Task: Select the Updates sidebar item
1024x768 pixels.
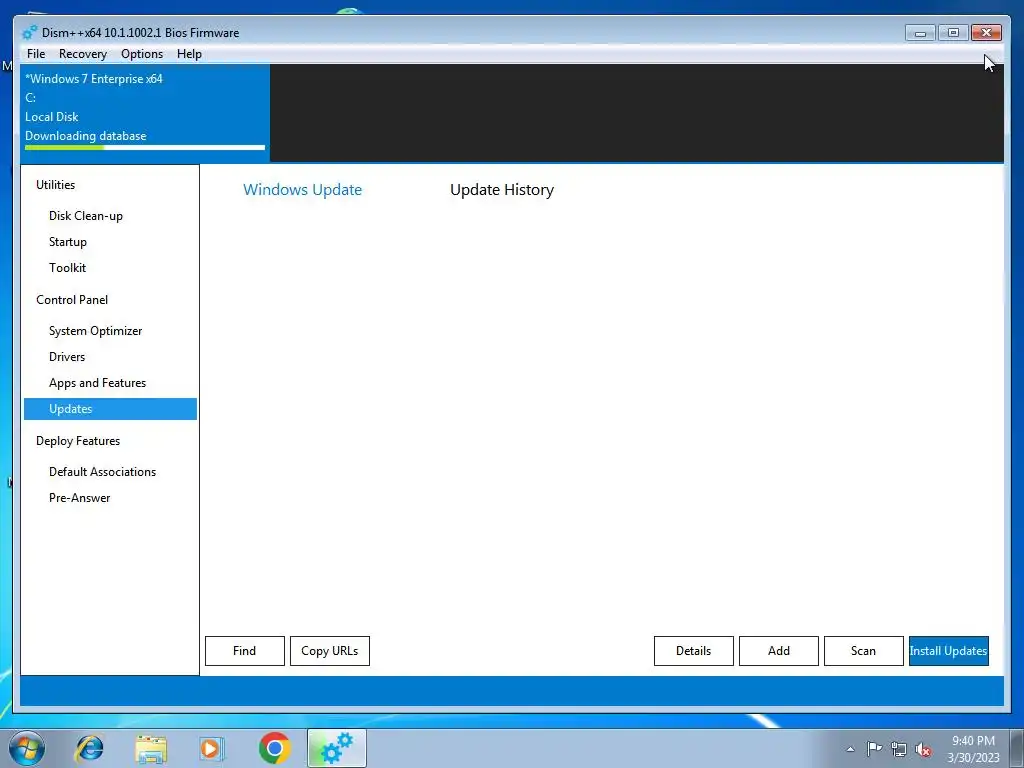Action: pos(110,409)
